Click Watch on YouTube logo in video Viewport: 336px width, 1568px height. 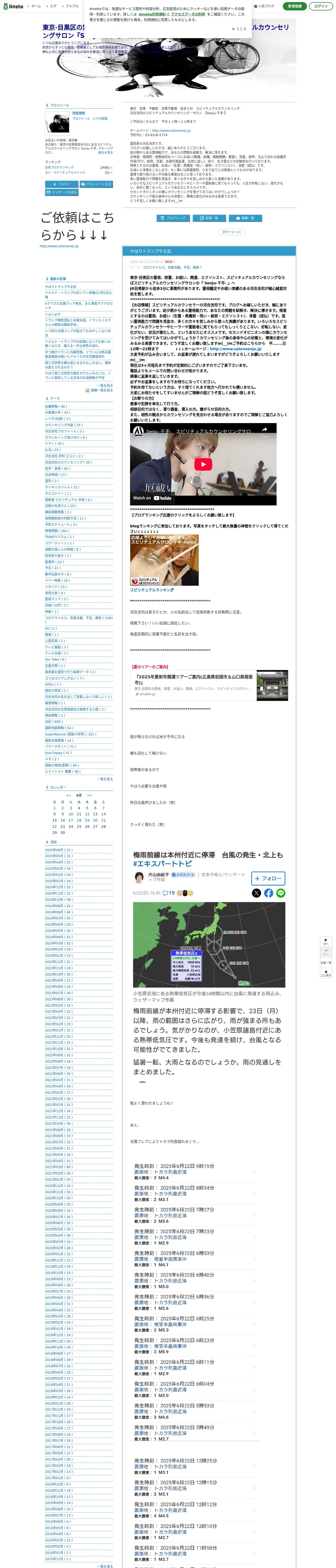pos(153,498)
